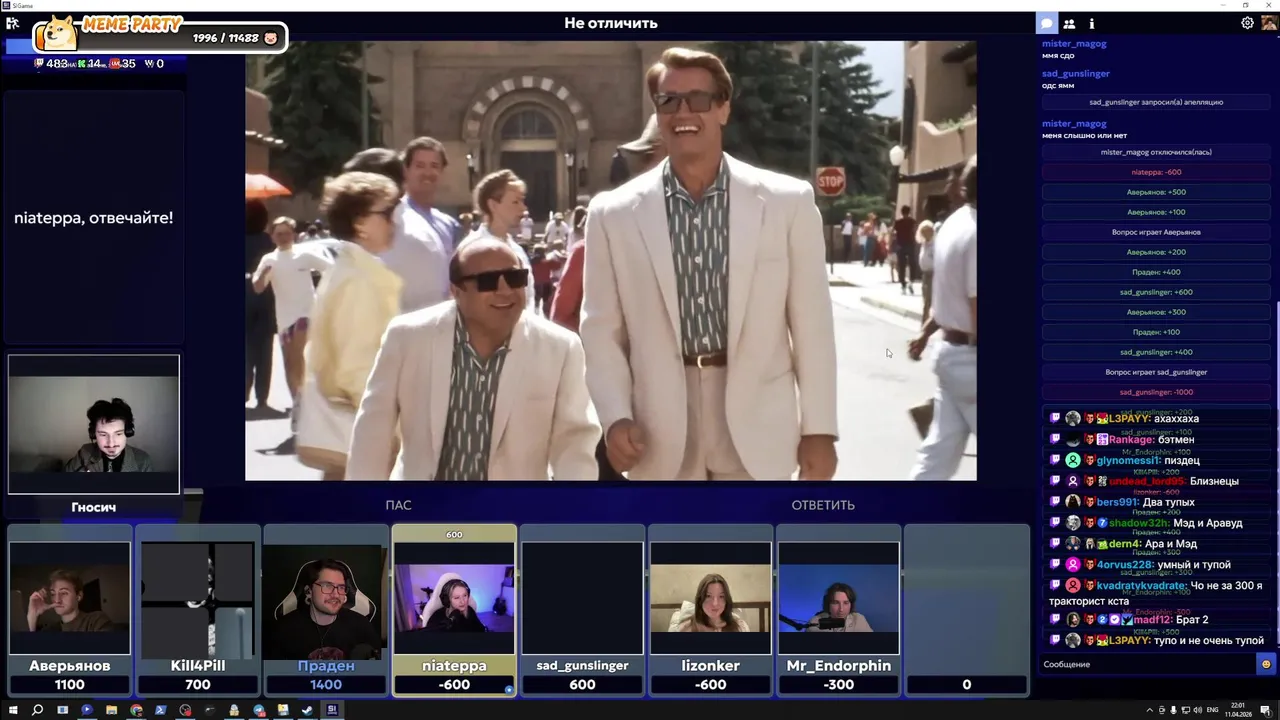Click the empty player slot with score 0

click(x=966, y=610)
